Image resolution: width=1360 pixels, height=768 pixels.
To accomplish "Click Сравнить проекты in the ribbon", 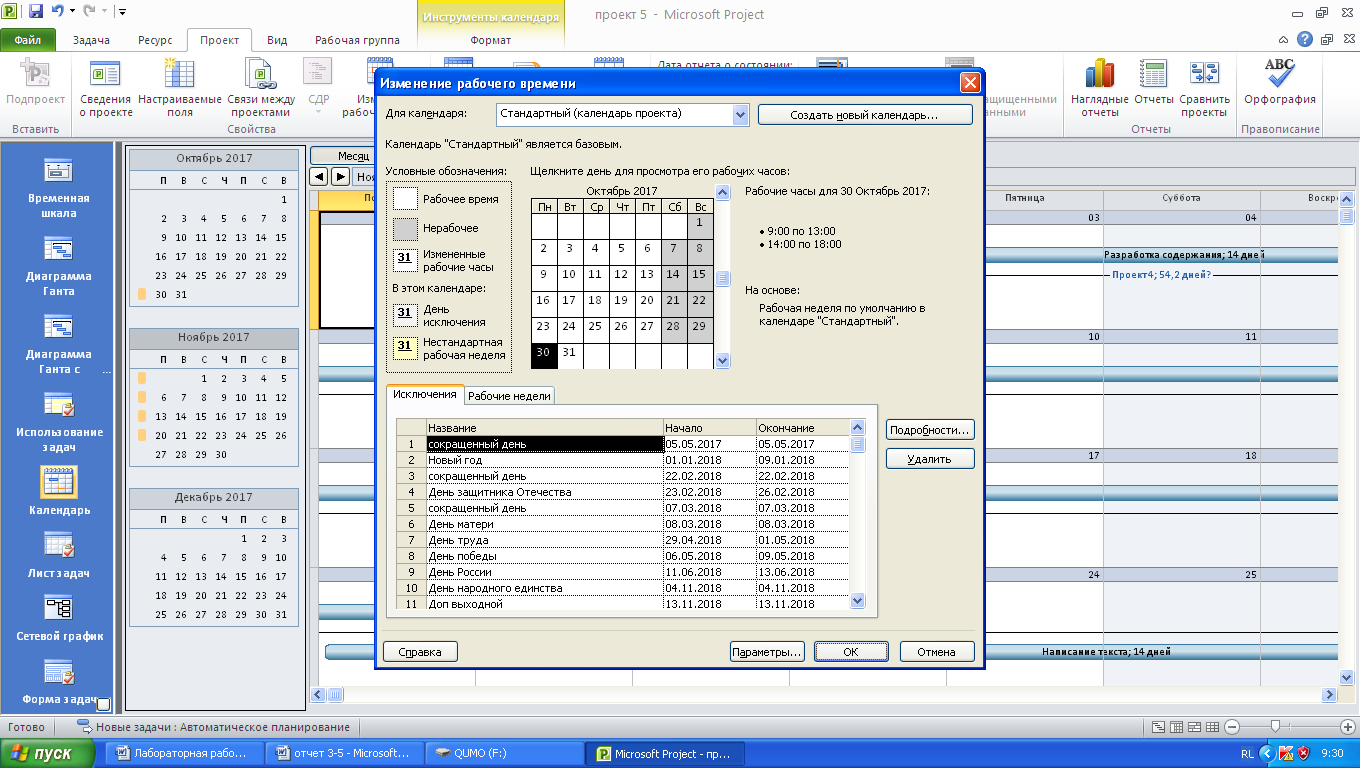I will click(x=1205, y=90).
